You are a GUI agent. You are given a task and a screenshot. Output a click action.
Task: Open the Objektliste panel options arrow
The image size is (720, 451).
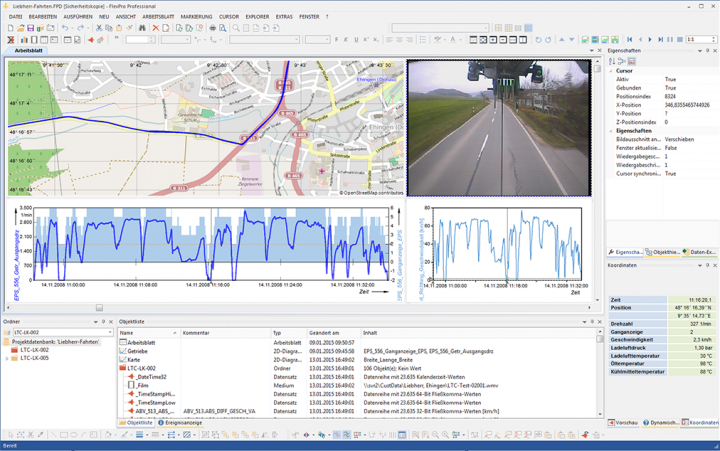(x=585, y=322)
